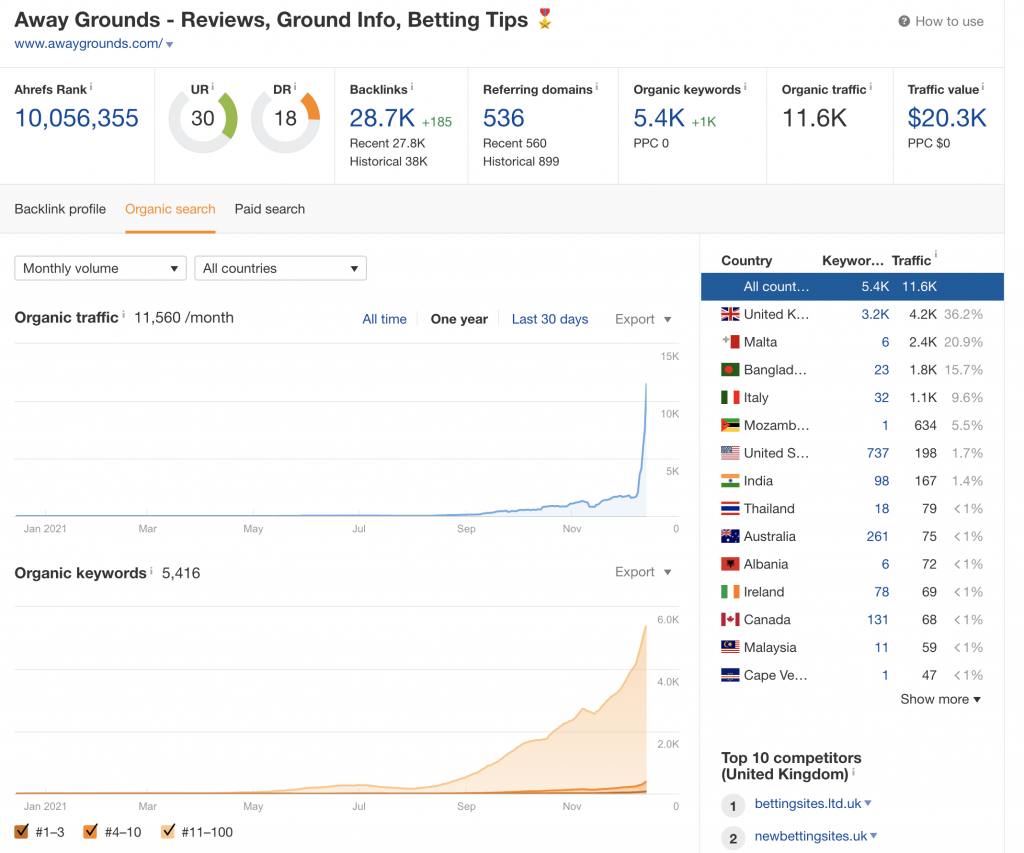1024x853 pixels.
Task: Open the 5.4K organic keywords report
Action: pyautogui.click(x=659, y=118)
